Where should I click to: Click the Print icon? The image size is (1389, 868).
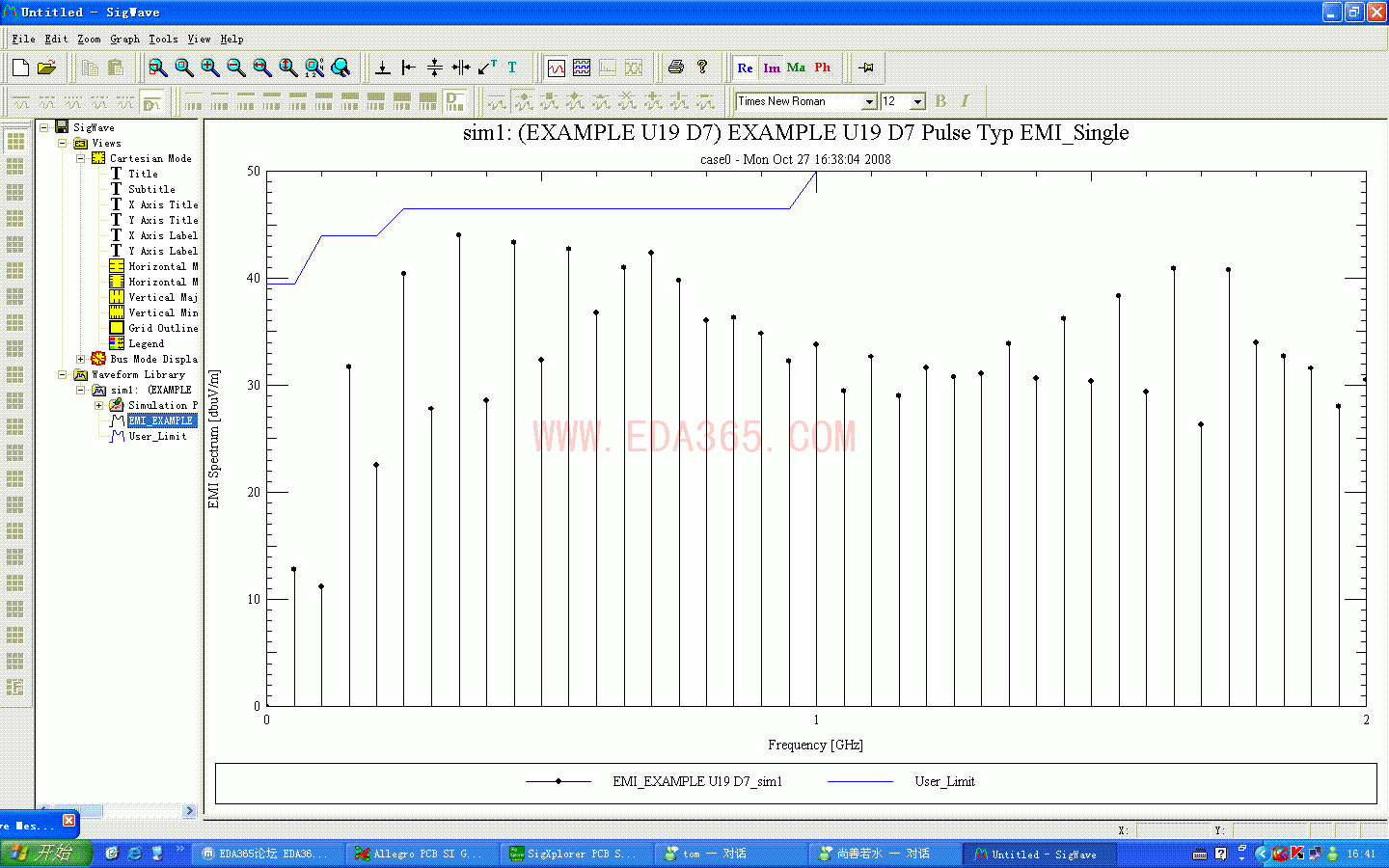tap(676, 68)
